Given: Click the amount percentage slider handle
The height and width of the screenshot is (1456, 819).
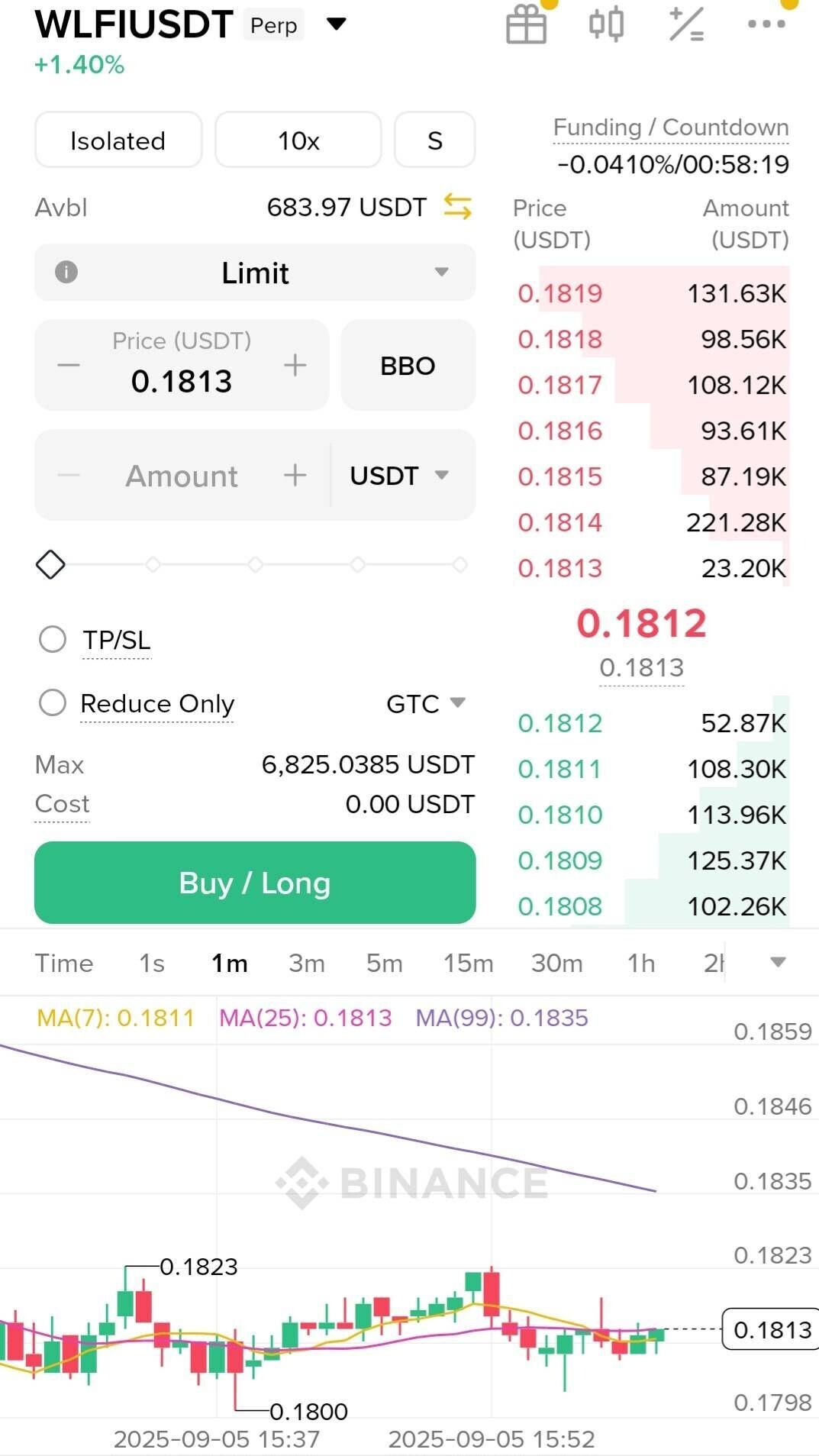Looking at the screenshot, I should (50, 565).
